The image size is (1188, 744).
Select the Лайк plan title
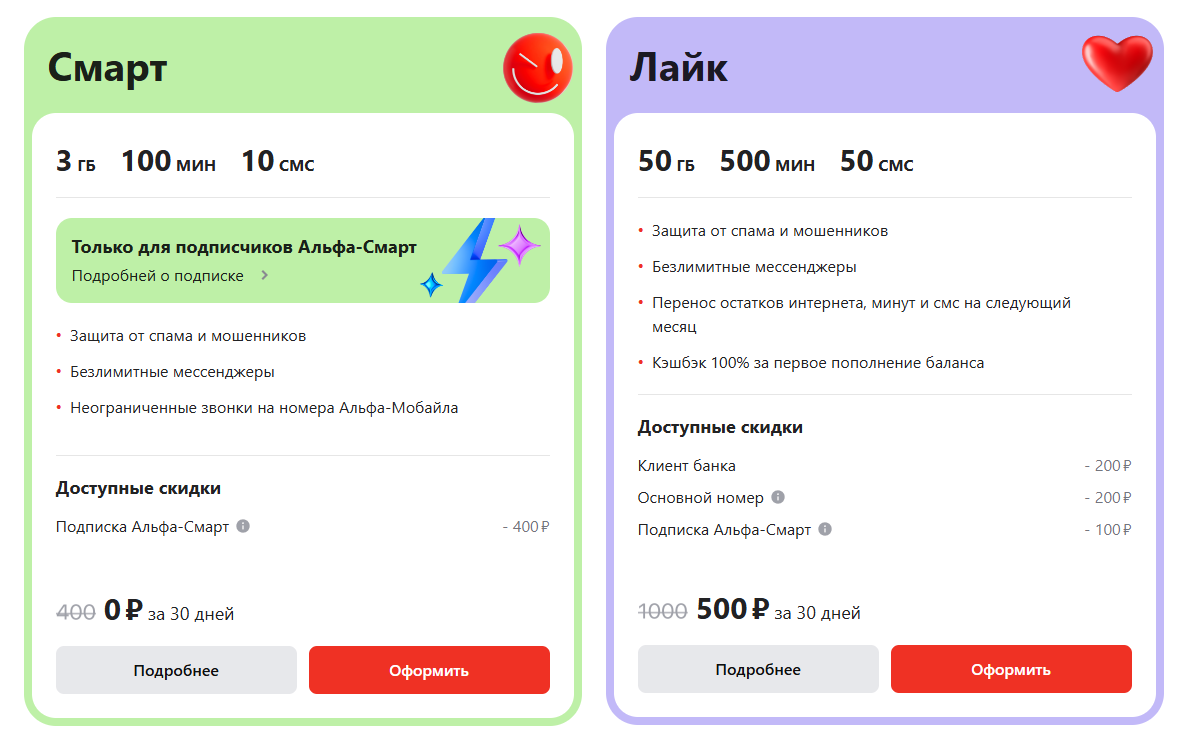tap(678, 68)
